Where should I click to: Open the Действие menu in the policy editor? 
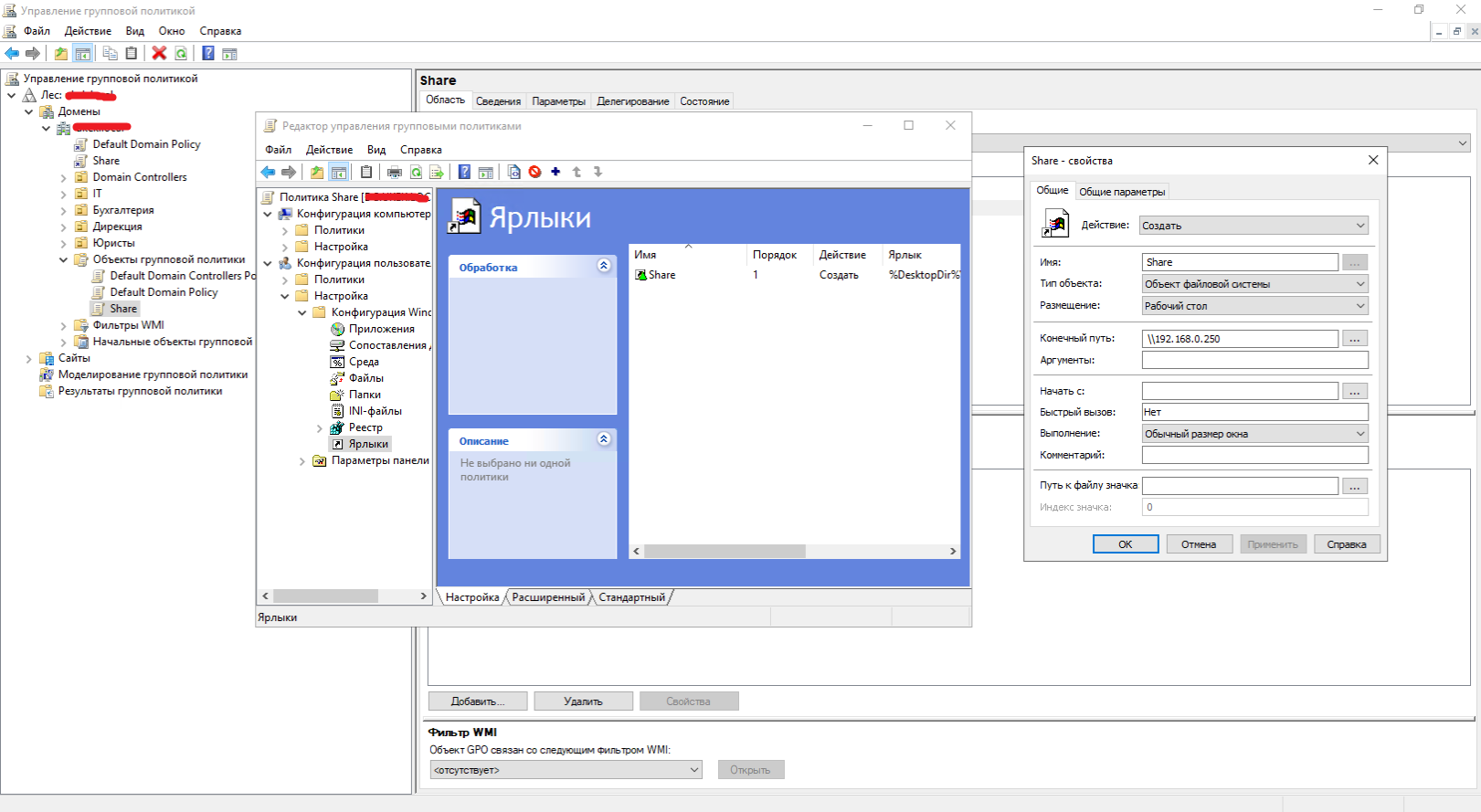329,150
